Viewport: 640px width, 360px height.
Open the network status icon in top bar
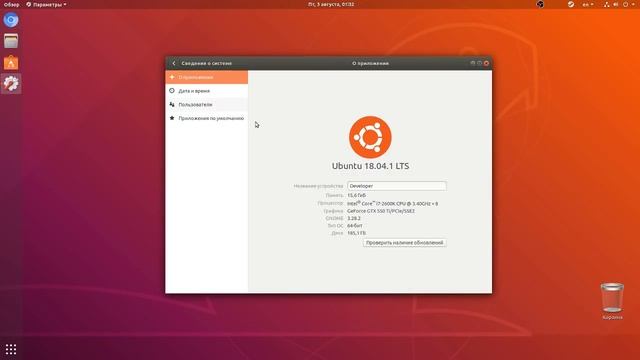coord(607,4)
